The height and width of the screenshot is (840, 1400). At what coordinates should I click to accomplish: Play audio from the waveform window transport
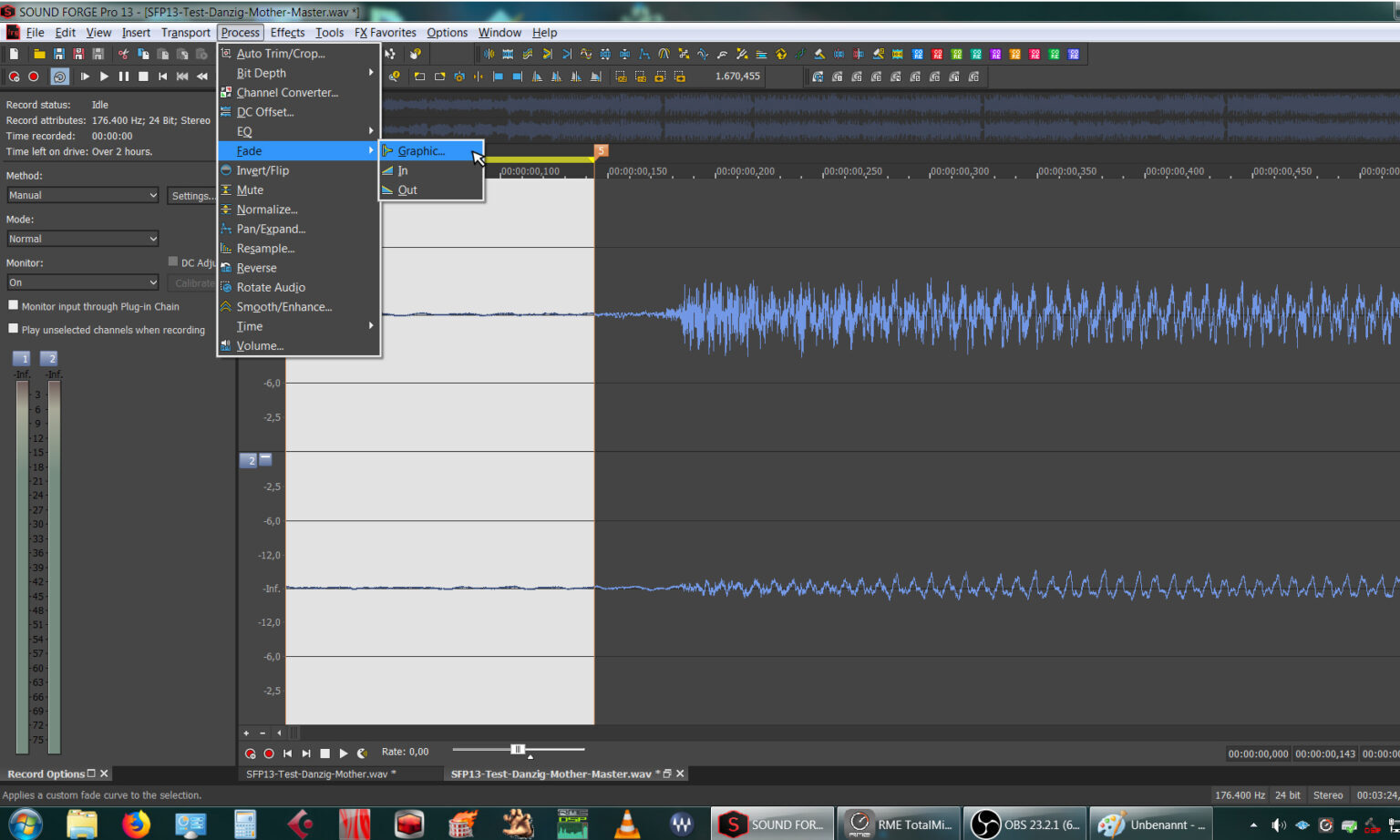click(344, 753)
